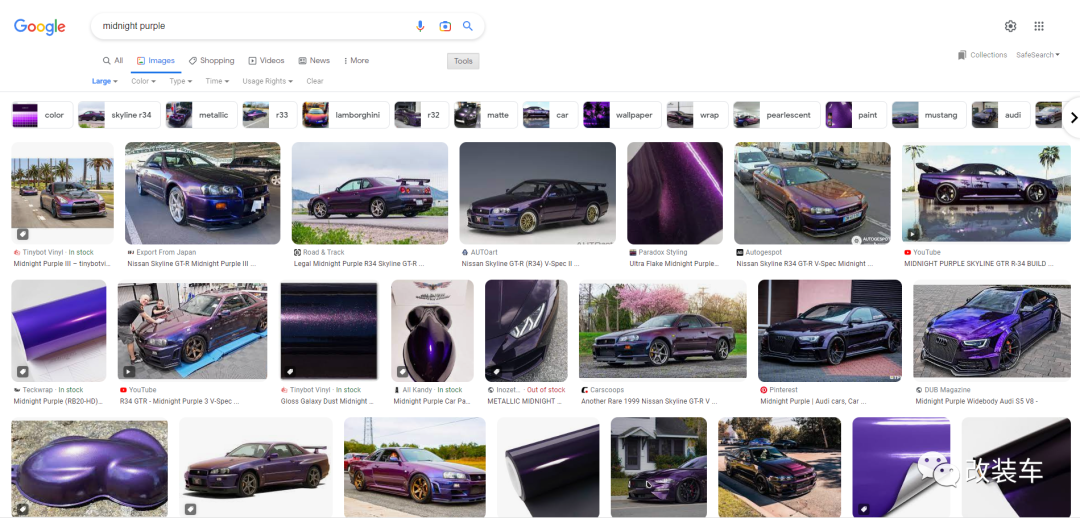The width and height of the screenshot is (1080, 519).
Task: Click the voice search microphone icon
Action: [421, 26]
